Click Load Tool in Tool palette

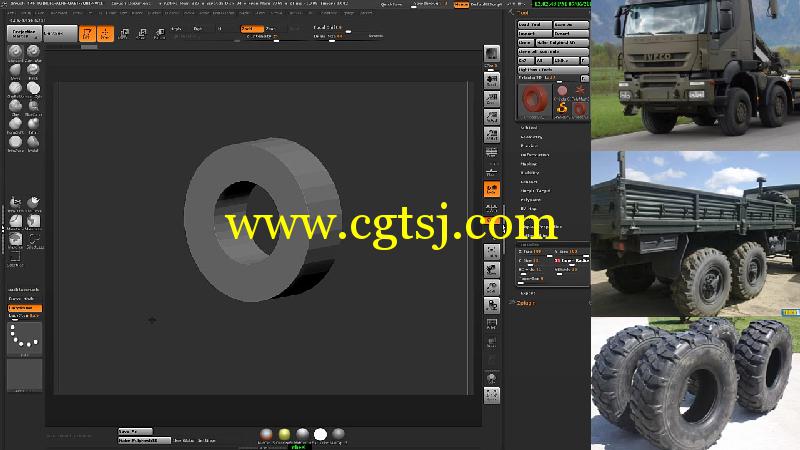pos(535,24)
